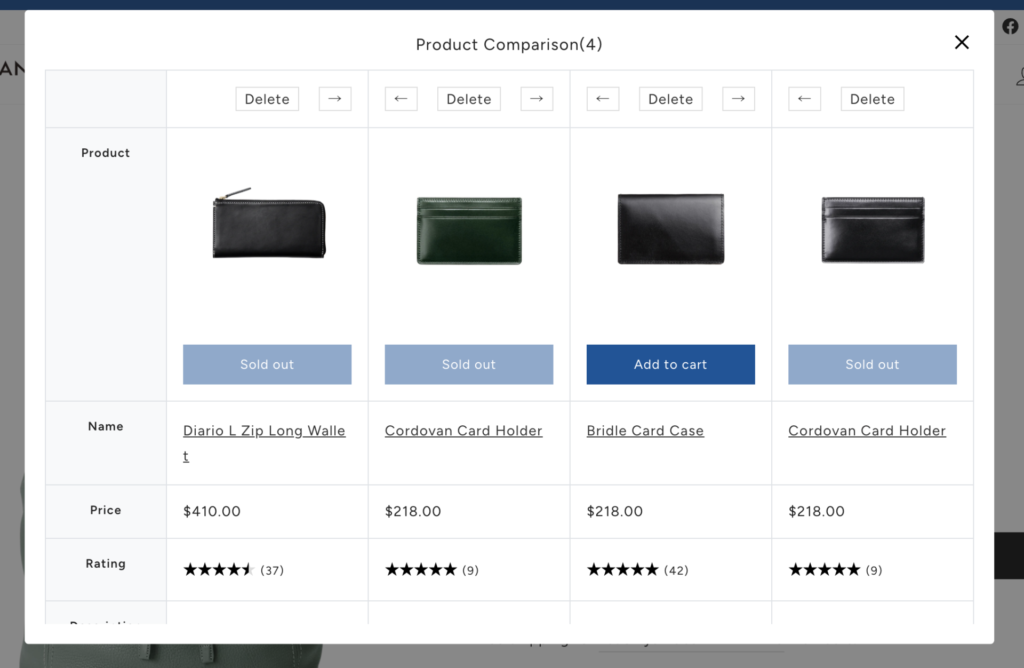
Task: Delete Diario L Zip Long Wallet column
Action: coord(267,99)
